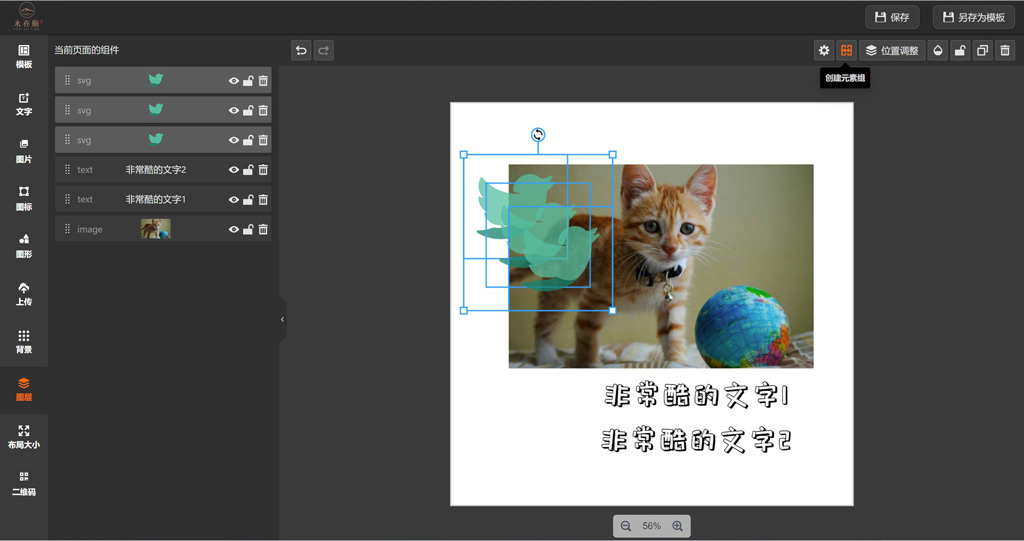The height and width of the screenshot is (541, 1024).
Task: Undo the last action
Action: pyautogui.click(x=301, y=50)
